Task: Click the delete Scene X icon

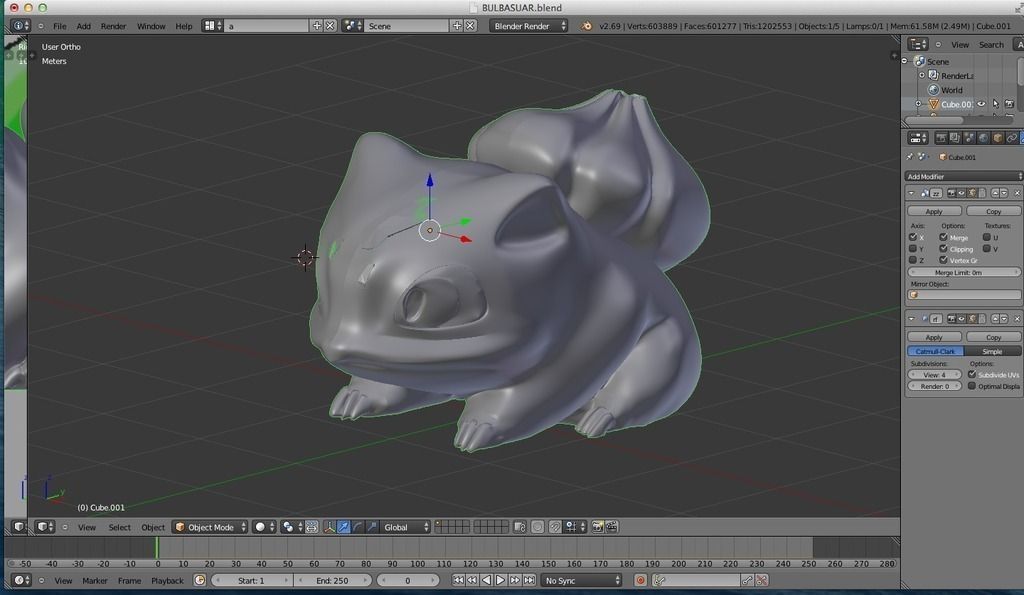Action: click(470, 25)
